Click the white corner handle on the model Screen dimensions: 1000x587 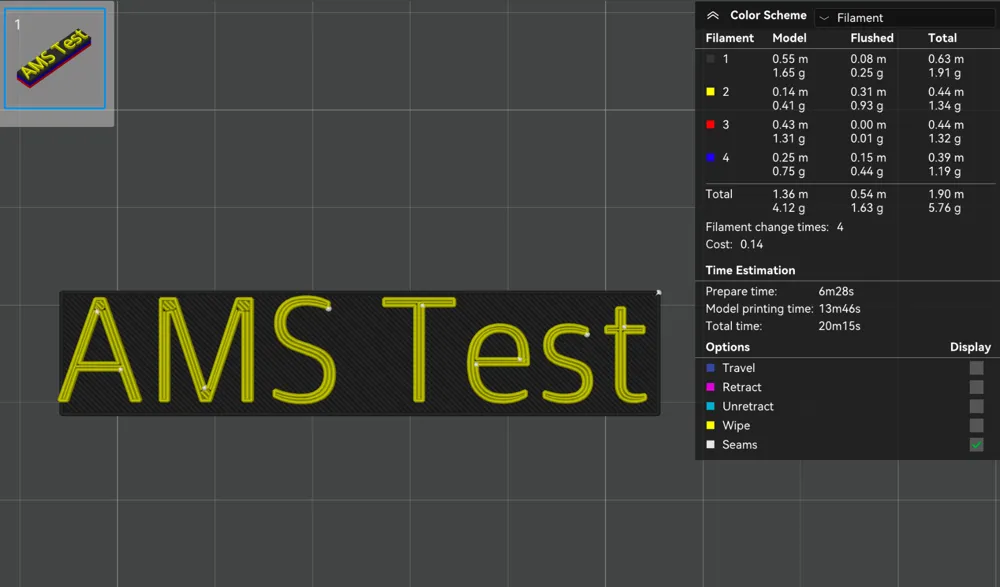pyautogui.click(x=657, y=293)
